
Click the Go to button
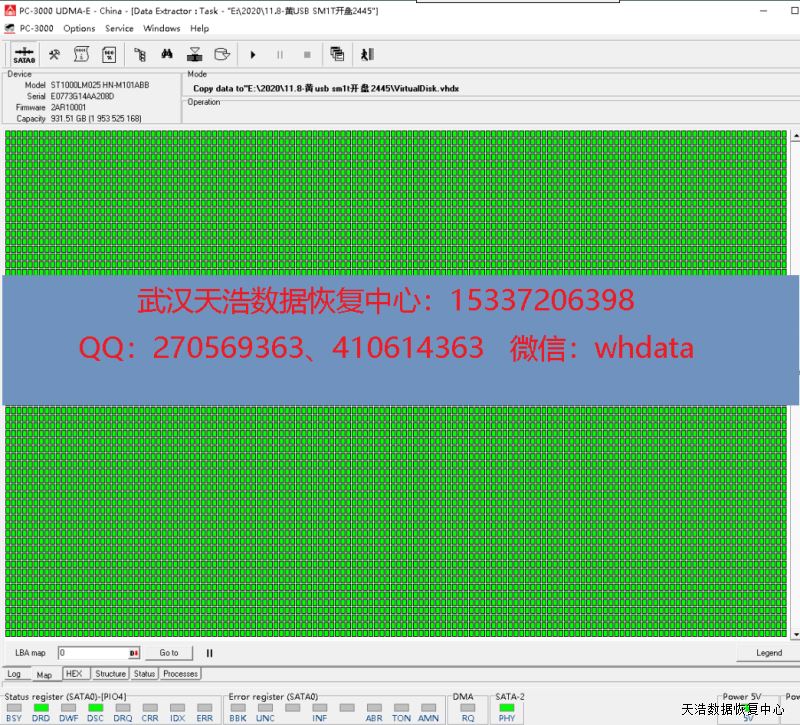click(168, 653)
